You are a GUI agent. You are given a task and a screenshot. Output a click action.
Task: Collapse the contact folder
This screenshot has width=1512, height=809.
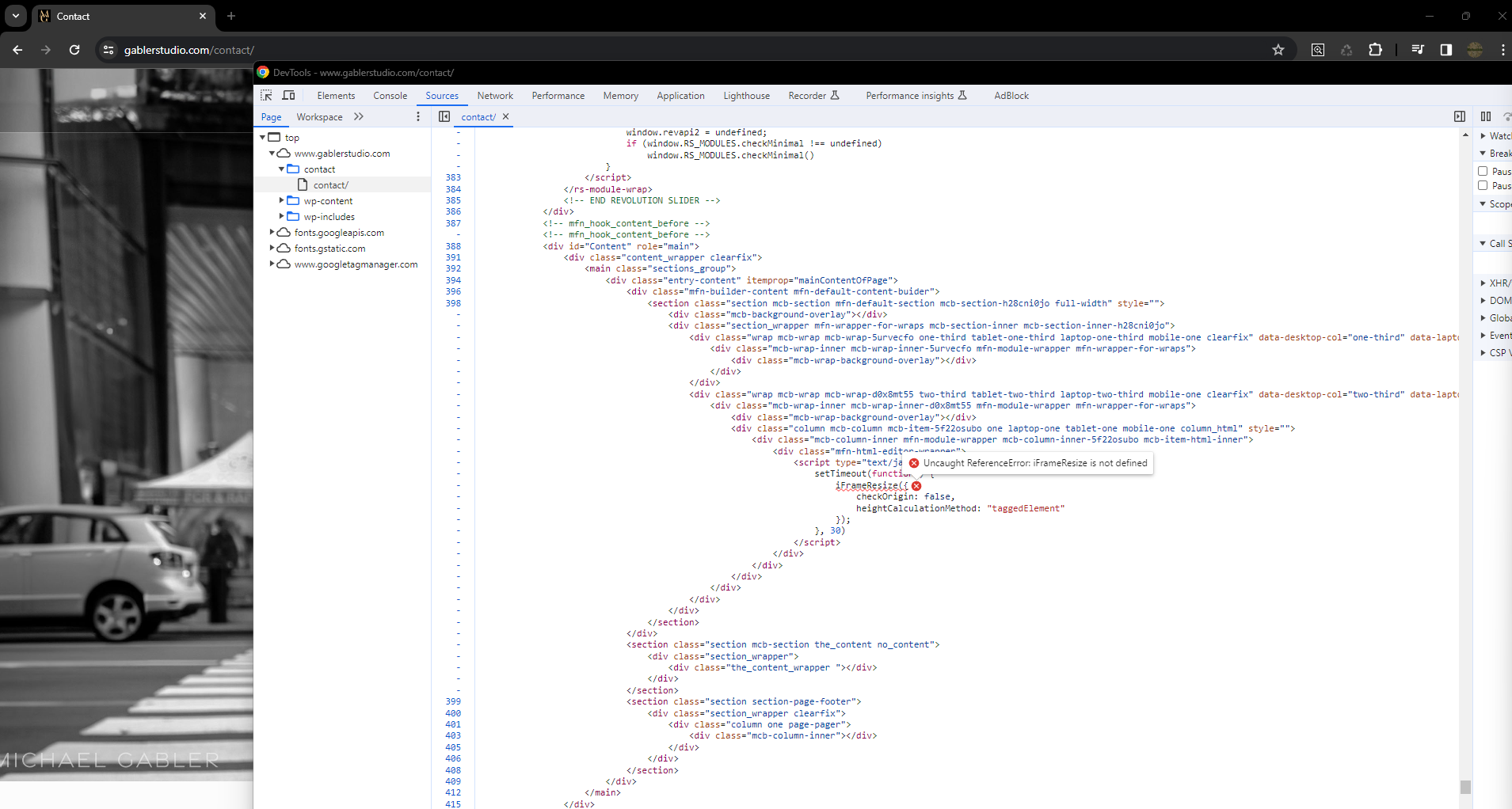(281, 169)
